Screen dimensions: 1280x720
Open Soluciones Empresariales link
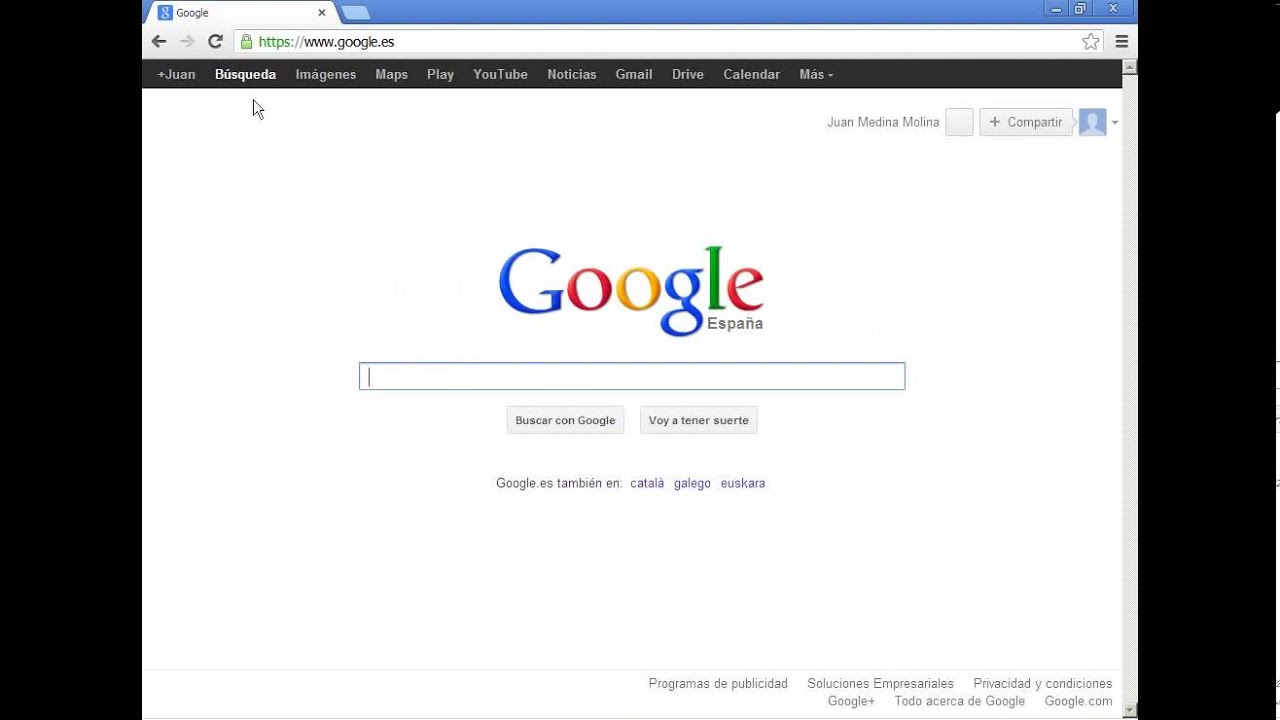881,684
